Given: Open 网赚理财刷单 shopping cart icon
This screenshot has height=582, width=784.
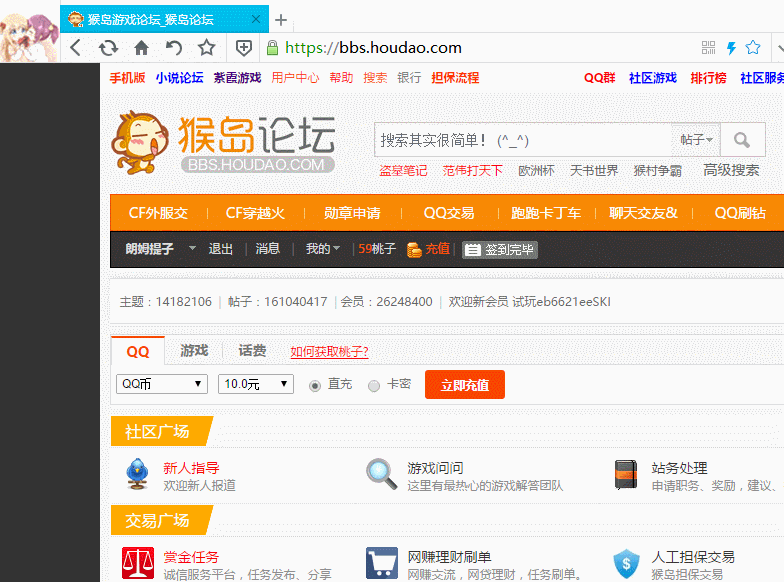Looking at the screenshot, I should click(382, 563).
